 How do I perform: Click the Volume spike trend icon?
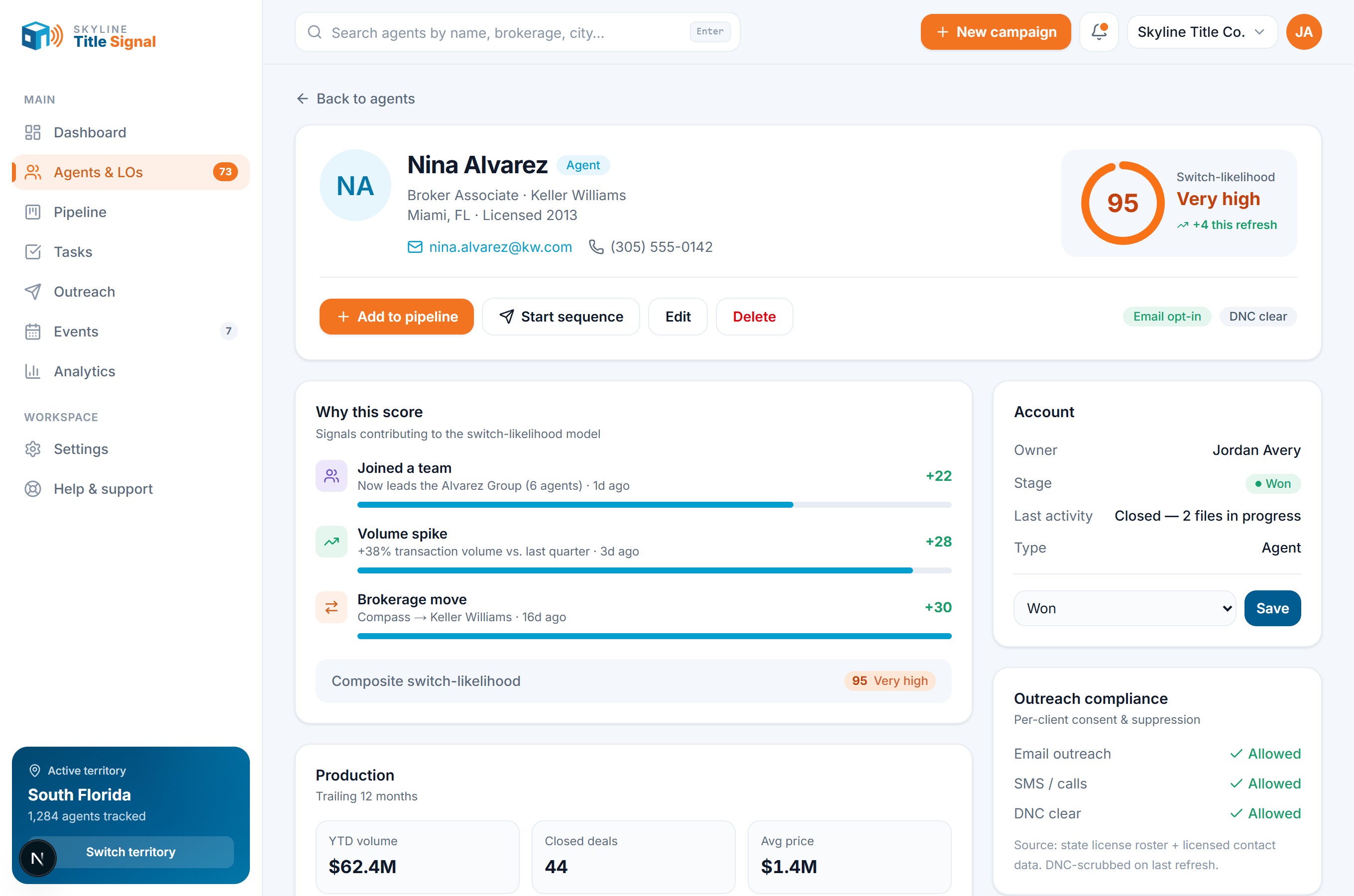(x=332, y=542)
